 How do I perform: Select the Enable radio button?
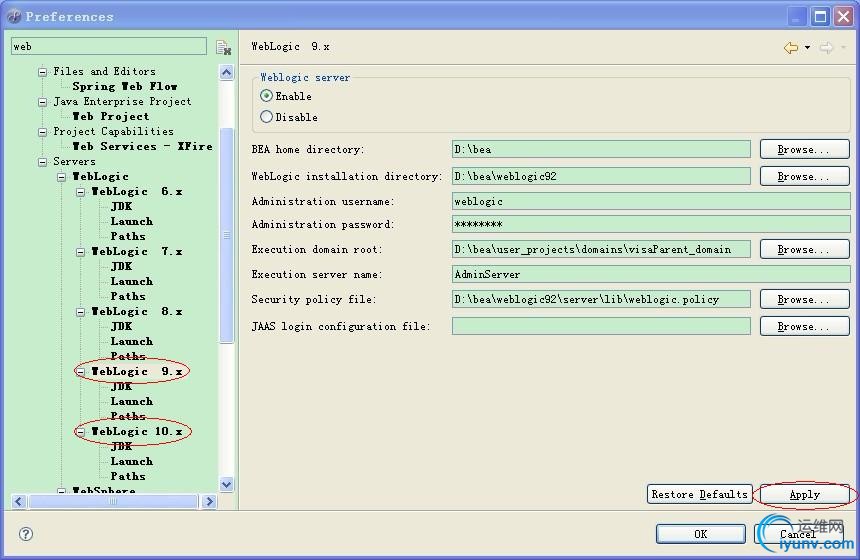pos(266,96)
